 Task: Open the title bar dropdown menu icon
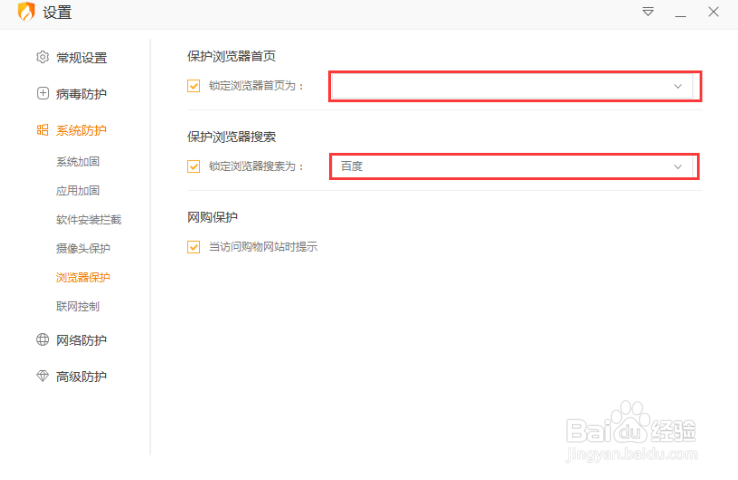click(x=648, y=12)
